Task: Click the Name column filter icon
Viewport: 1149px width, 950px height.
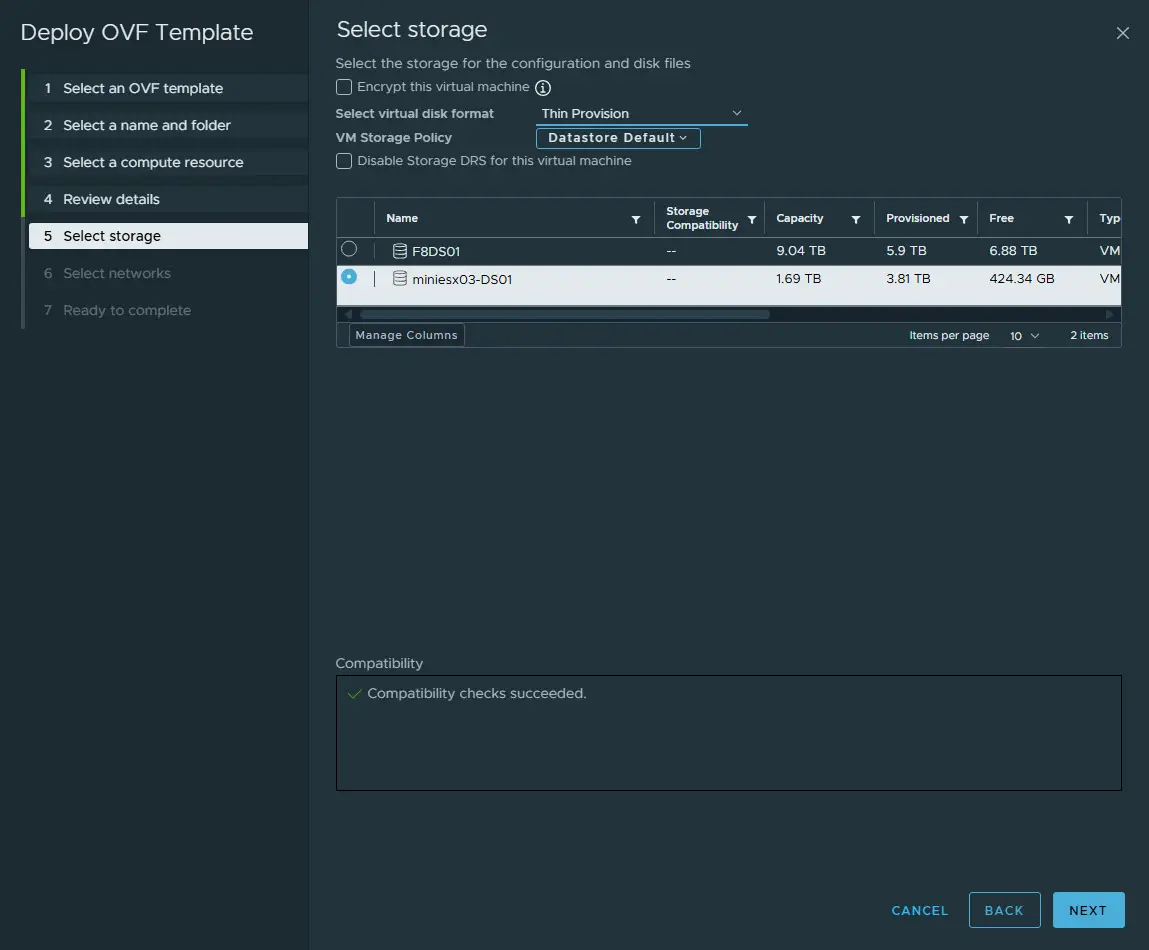Action: [636, 219]
